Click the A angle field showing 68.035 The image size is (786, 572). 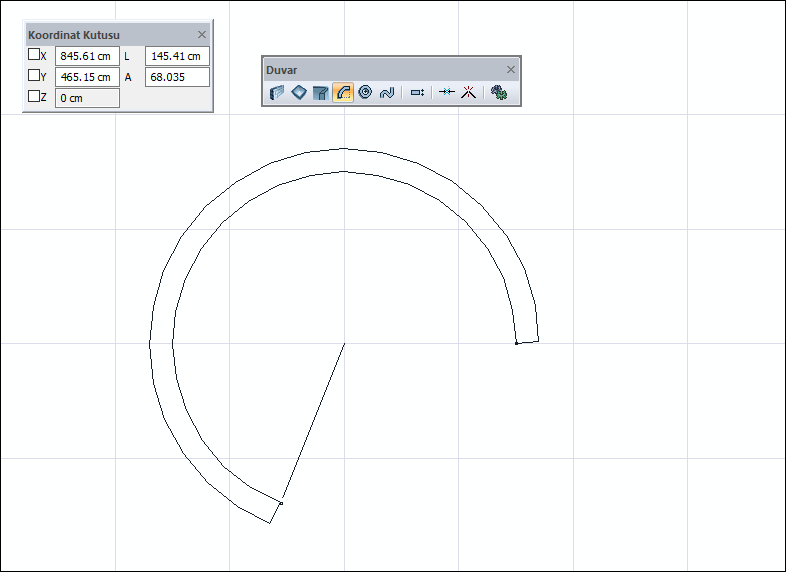[x=177, y=77]
